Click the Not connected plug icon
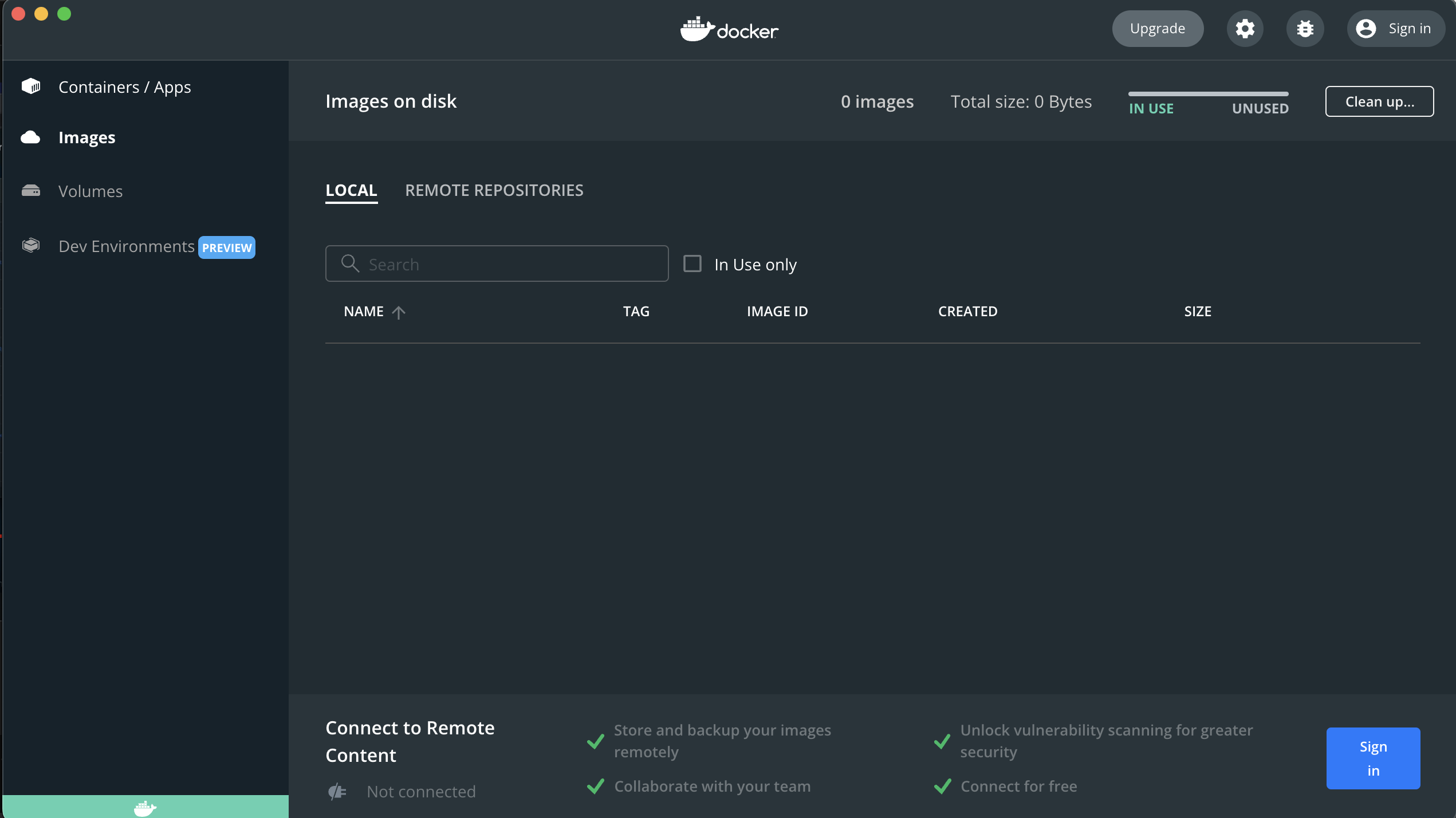Viewport: 1456px width, 818px height. (x=337, y=791)
